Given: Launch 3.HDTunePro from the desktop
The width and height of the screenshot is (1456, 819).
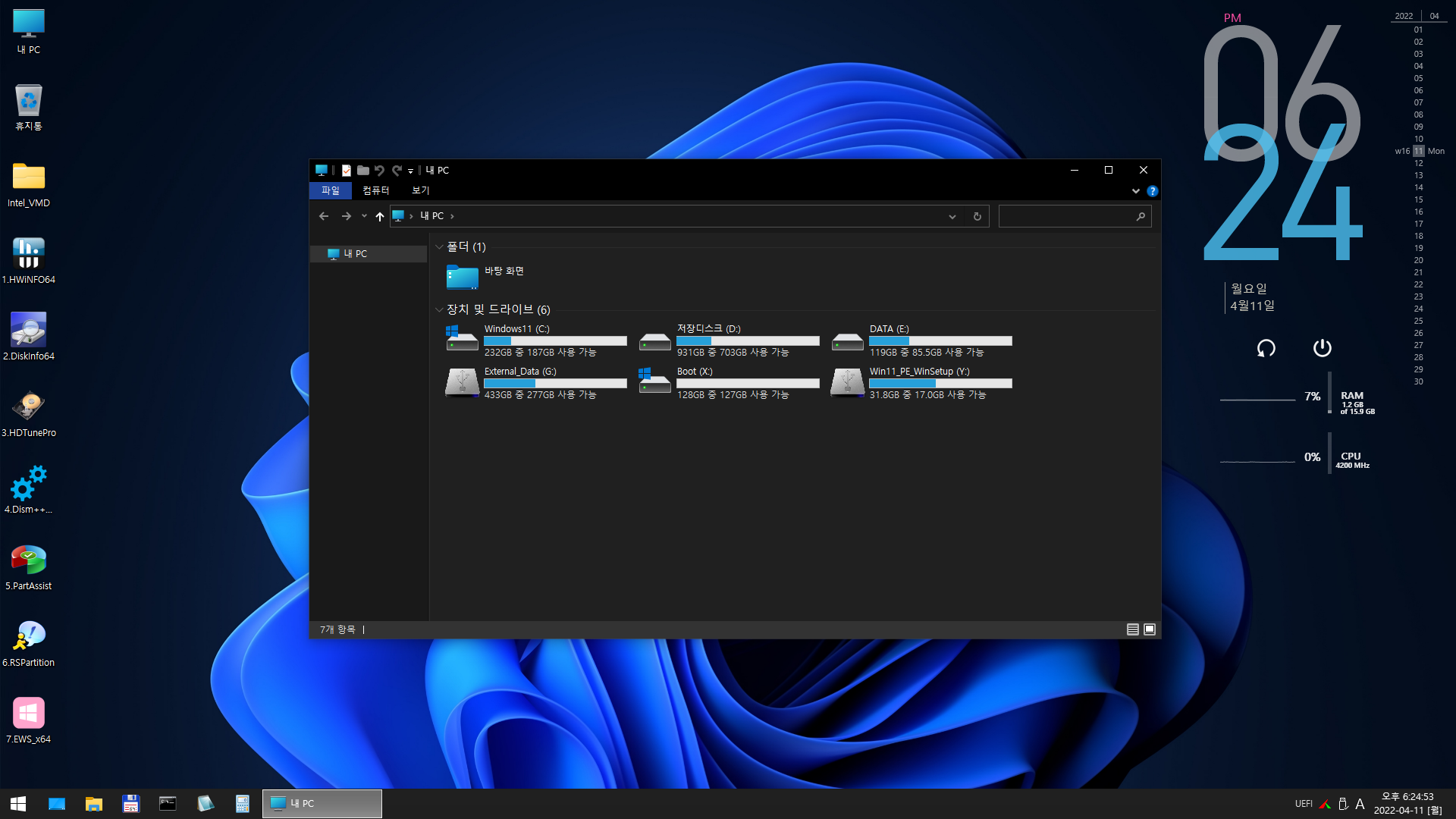Looking at the screenshot, I should pos(29,414).
